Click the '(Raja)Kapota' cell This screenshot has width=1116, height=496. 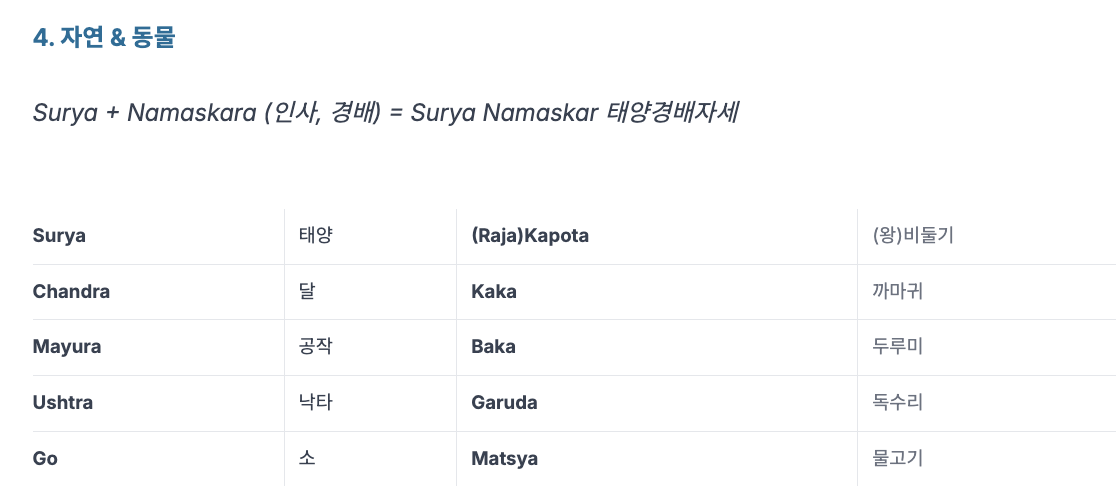pos(657,236)
